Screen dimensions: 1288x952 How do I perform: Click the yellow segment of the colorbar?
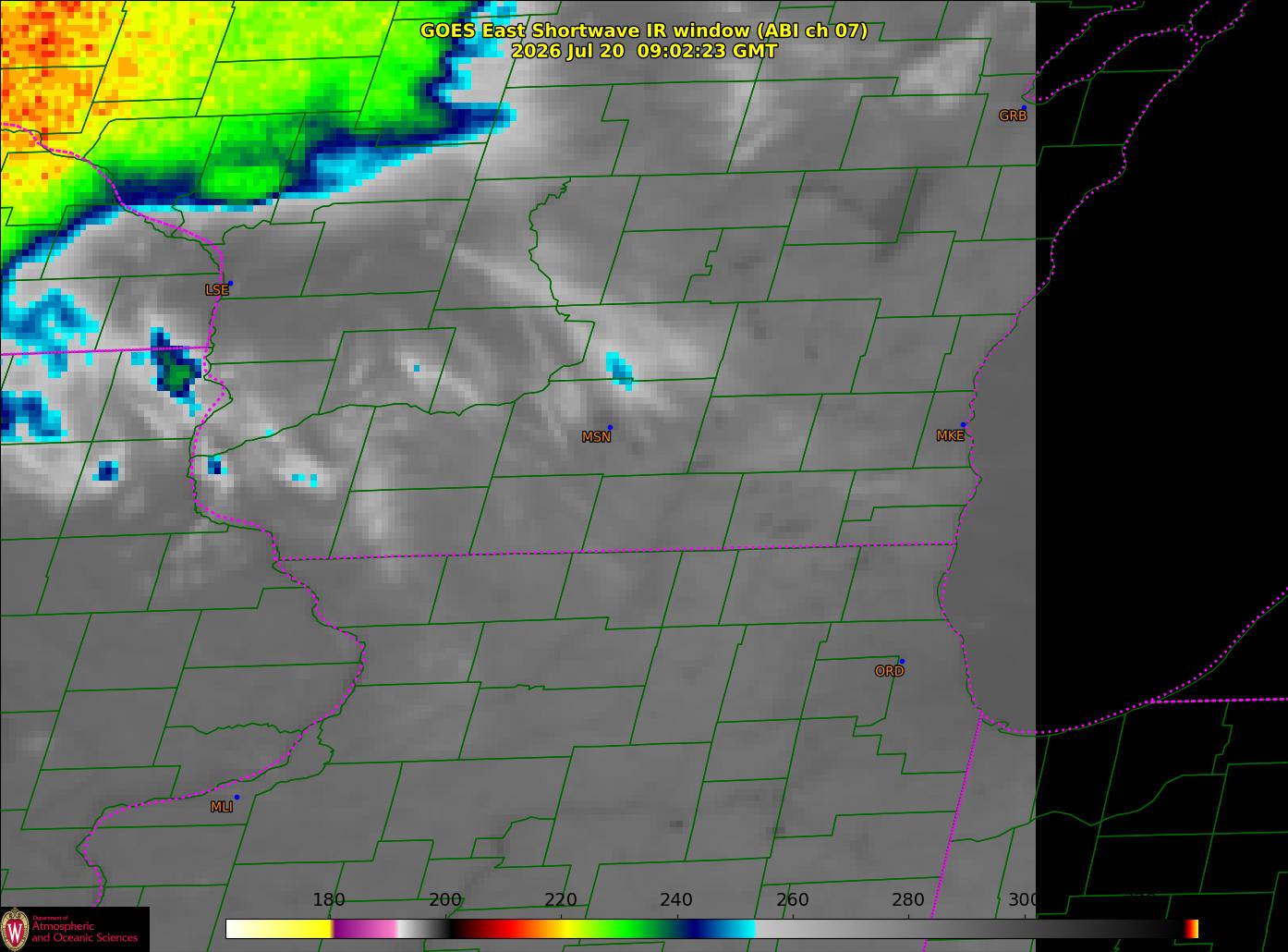click(300, 929)
